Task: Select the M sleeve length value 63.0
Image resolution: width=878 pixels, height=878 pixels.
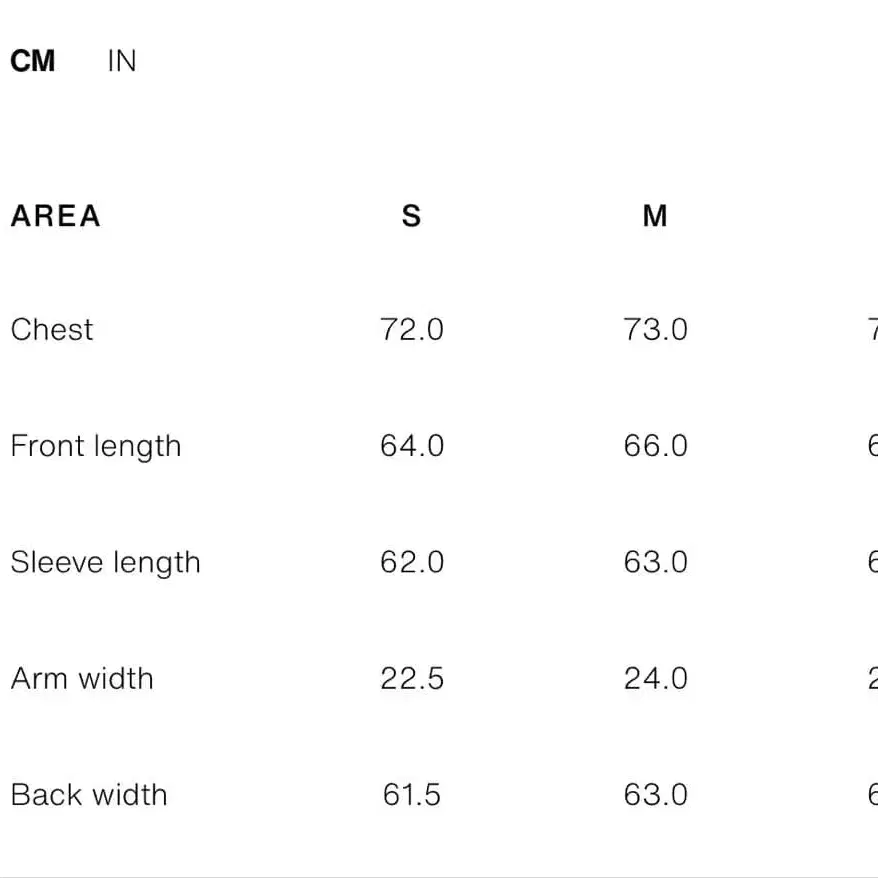Action: tap(655, 562)
